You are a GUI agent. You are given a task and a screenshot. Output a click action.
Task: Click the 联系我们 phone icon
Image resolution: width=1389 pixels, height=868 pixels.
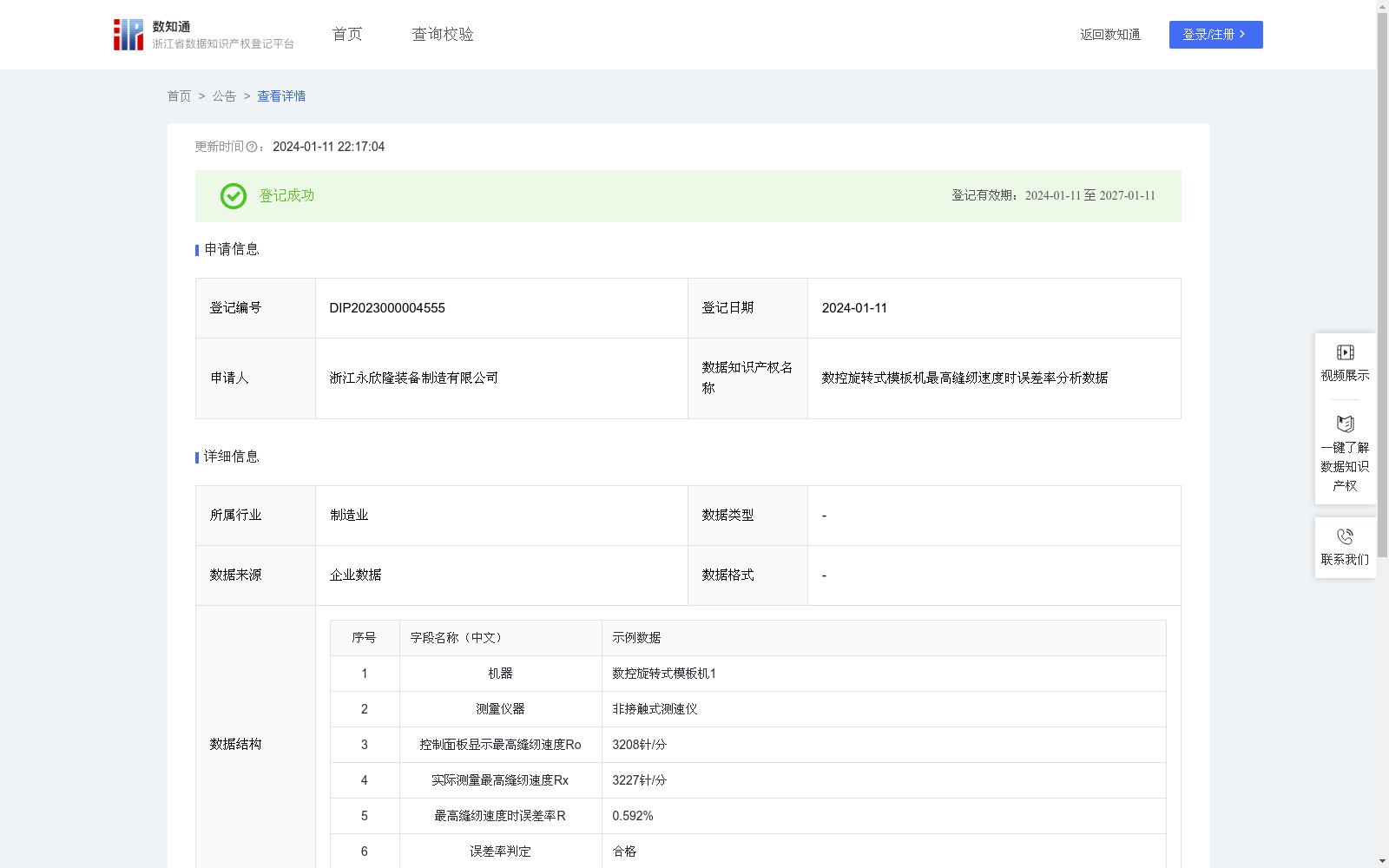(x=1345, y=536)
